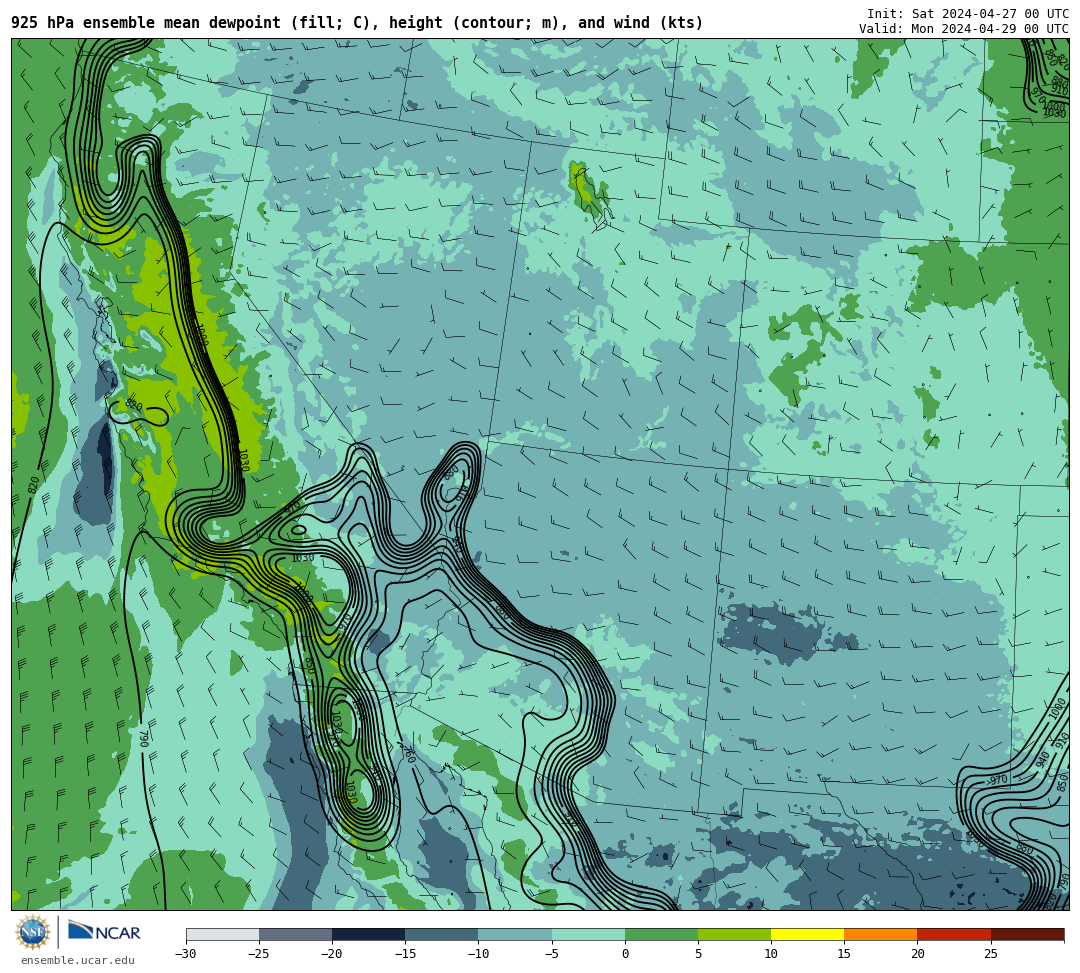Click the -5 to 0 mint swatch
The width and height of the screenshot is (1080, 973).
click(x=588, y=934)
